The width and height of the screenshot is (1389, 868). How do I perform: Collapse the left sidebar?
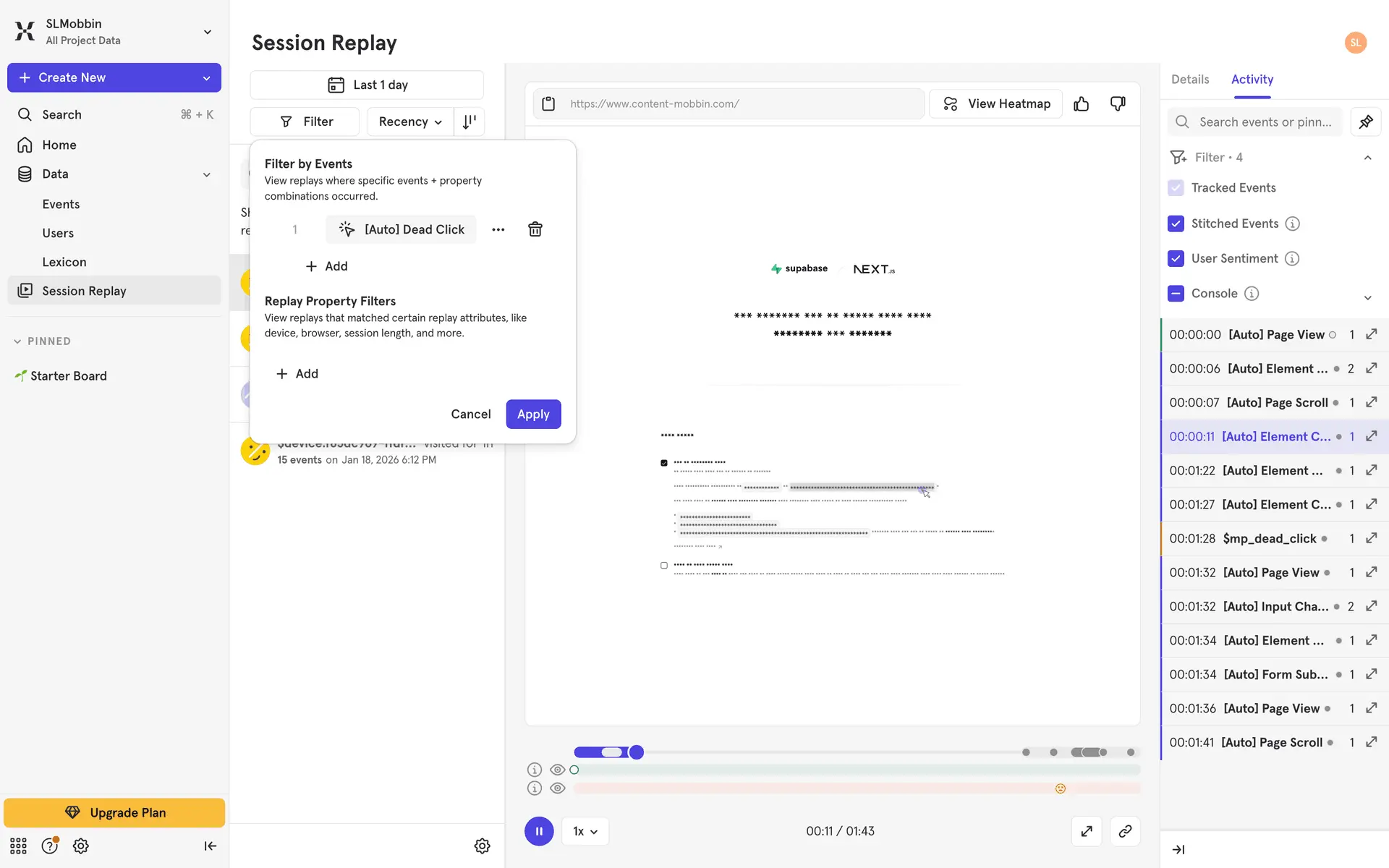pyautogui.click(x=210, y=846)
